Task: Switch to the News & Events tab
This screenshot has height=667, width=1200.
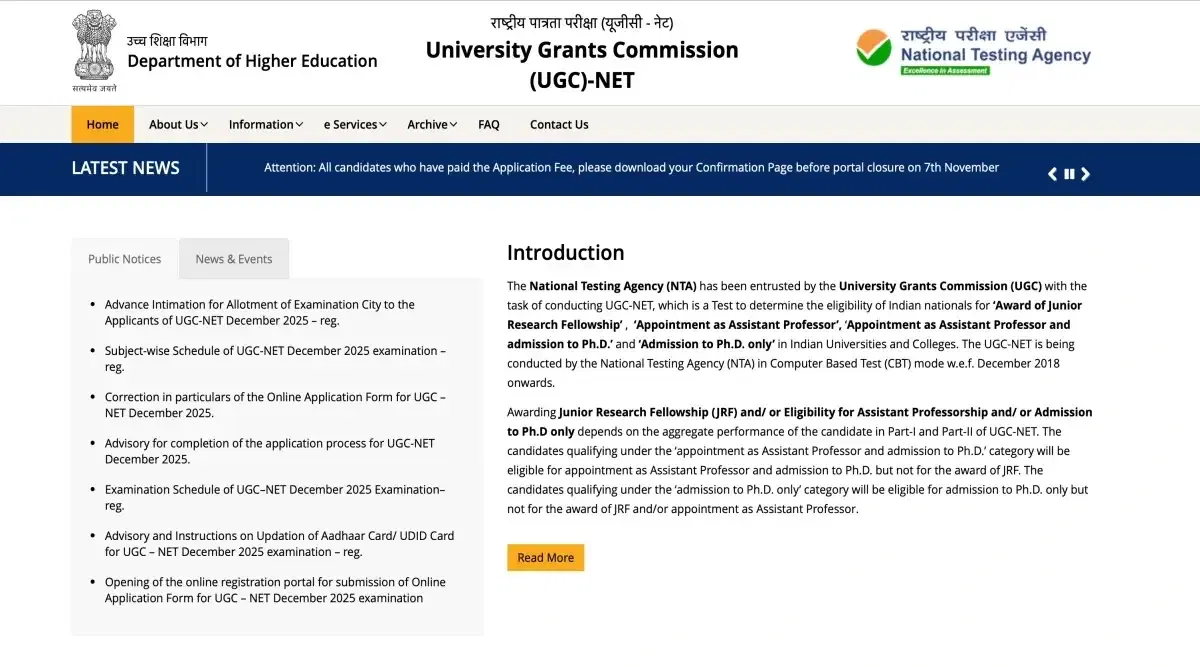Action: [234, 259]
